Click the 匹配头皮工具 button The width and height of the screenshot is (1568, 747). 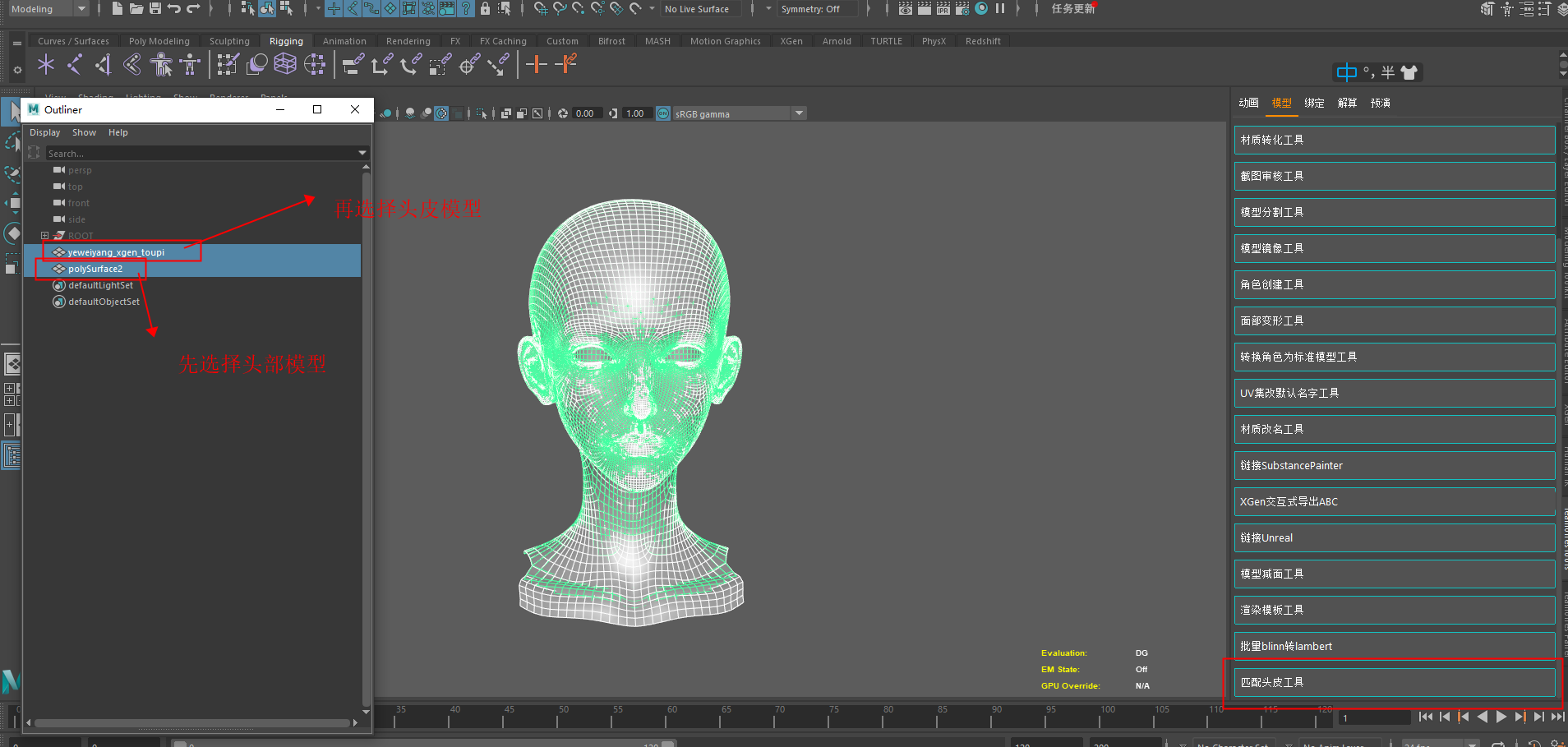1394,682
